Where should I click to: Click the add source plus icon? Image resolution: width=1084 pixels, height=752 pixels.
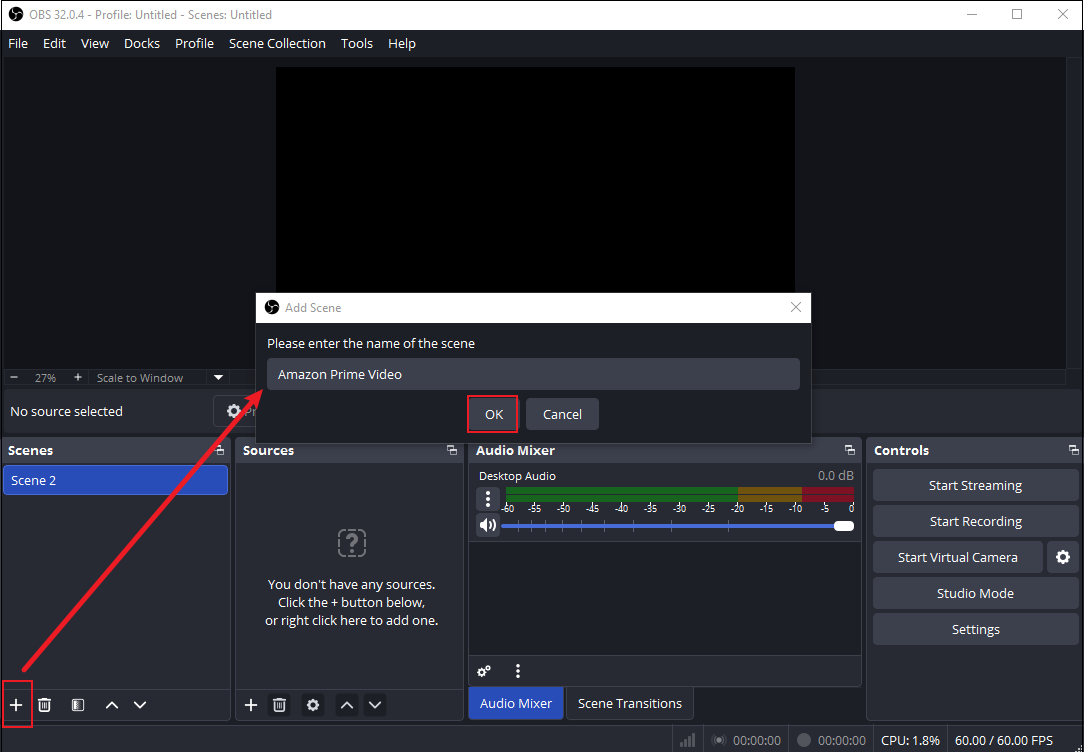click(x=250, y=704)
